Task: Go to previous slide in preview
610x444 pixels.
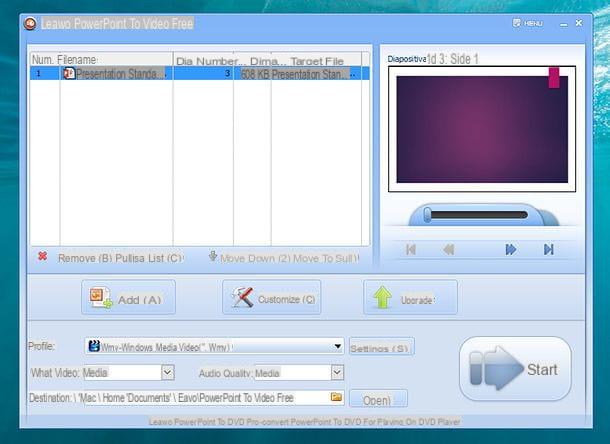Action: point(449,249)
